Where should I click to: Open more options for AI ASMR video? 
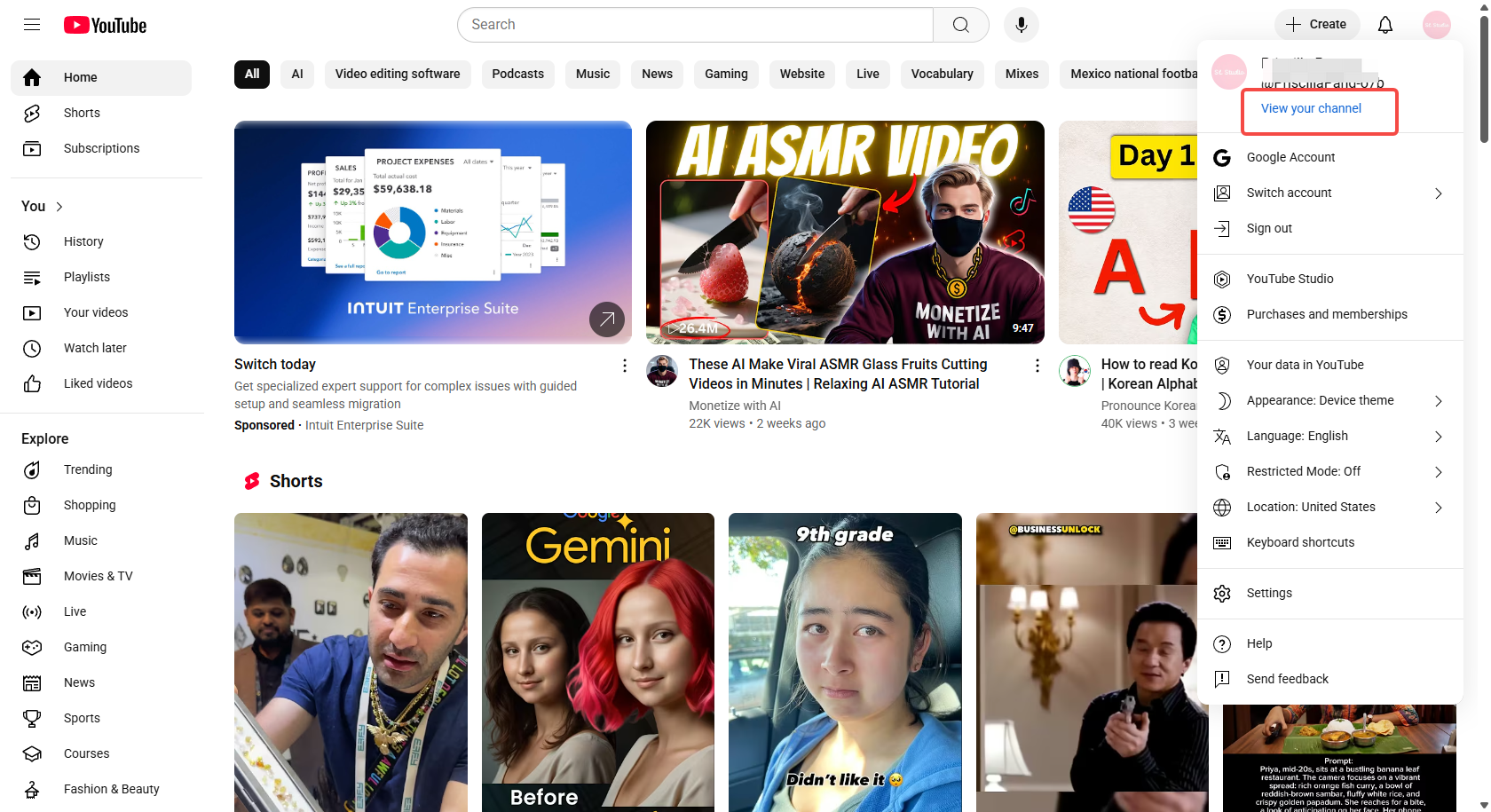click(x=1037, y=366)
